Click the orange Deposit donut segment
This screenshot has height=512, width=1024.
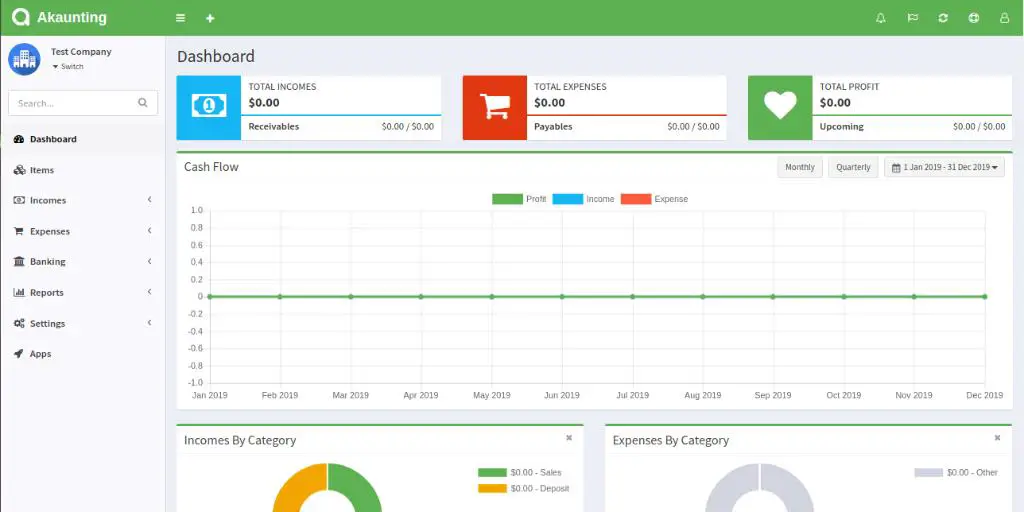(294, 488)
